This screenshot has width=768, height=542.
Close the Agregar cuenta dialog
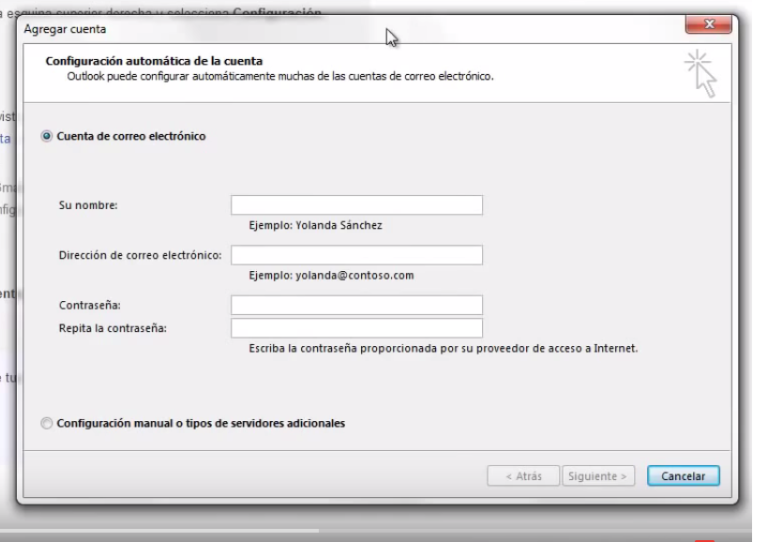[708, 24]
